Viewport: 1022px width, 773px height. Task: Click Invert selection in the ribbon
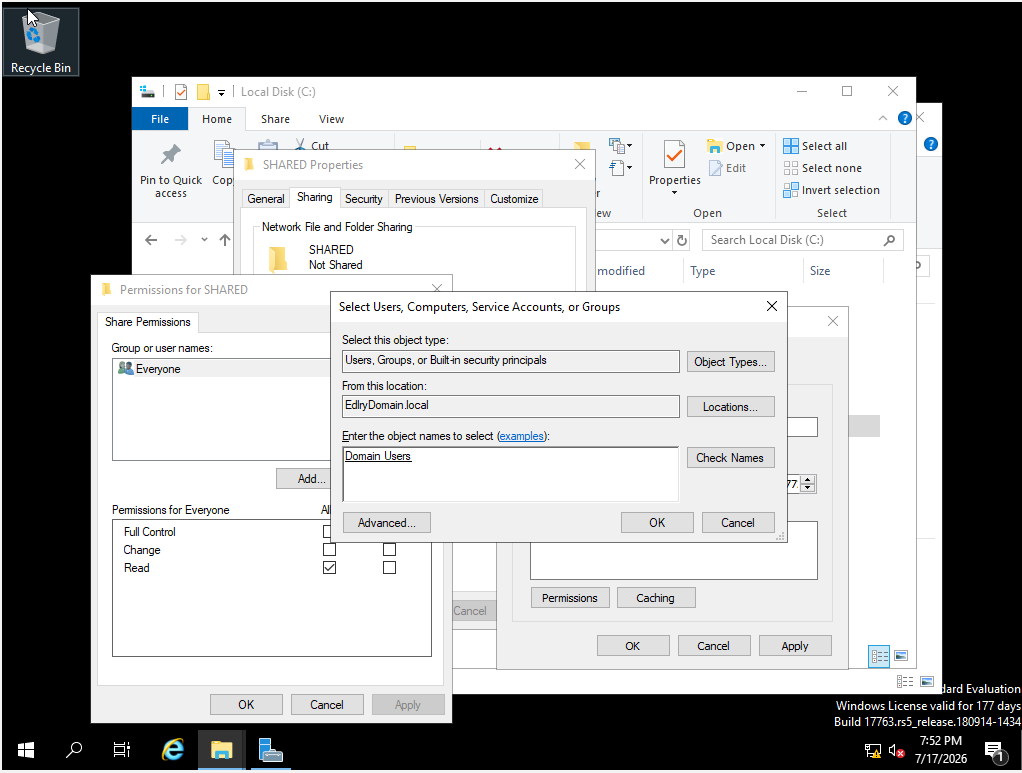pos(831,190)
